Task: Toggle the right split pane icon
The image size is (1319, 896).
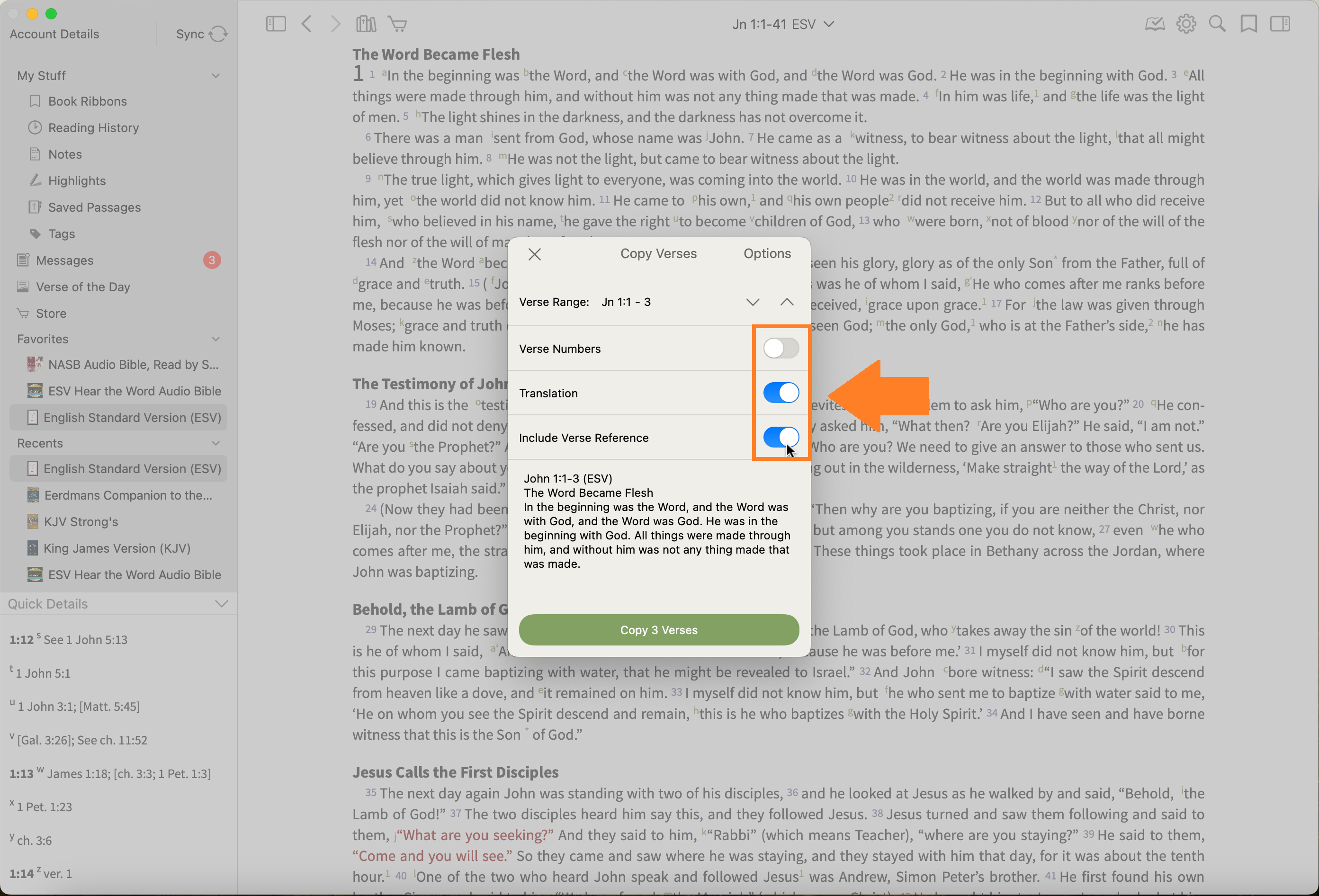Action: pyautogui.click(x=1280, y=24)
